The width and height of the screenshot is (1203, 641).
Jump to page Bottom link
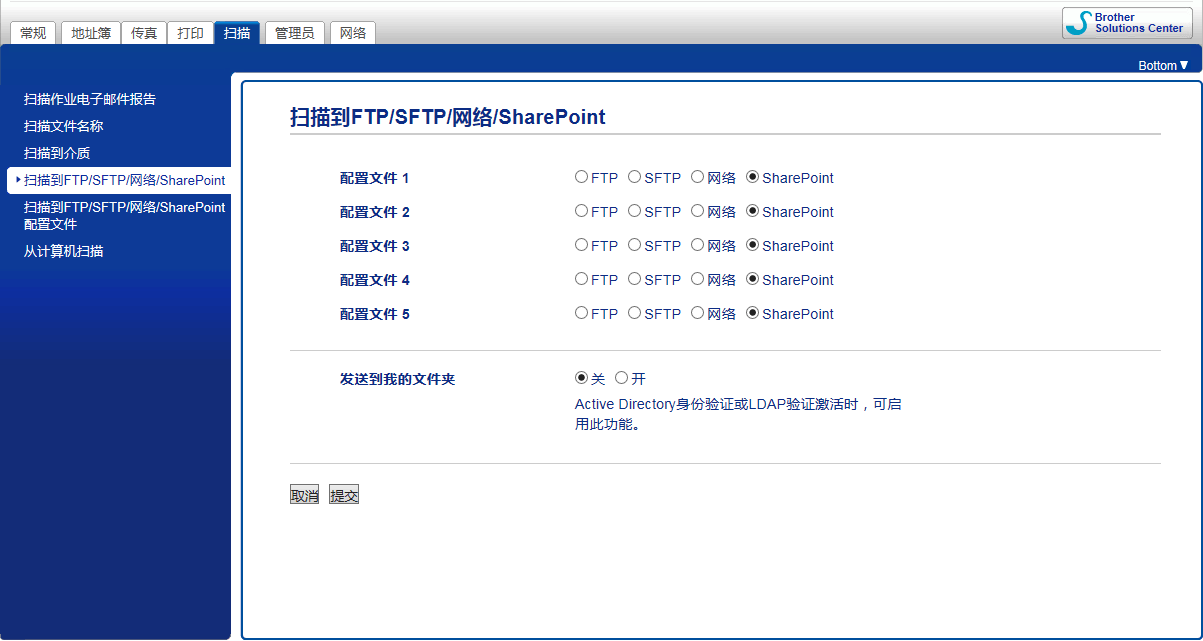1163,65
